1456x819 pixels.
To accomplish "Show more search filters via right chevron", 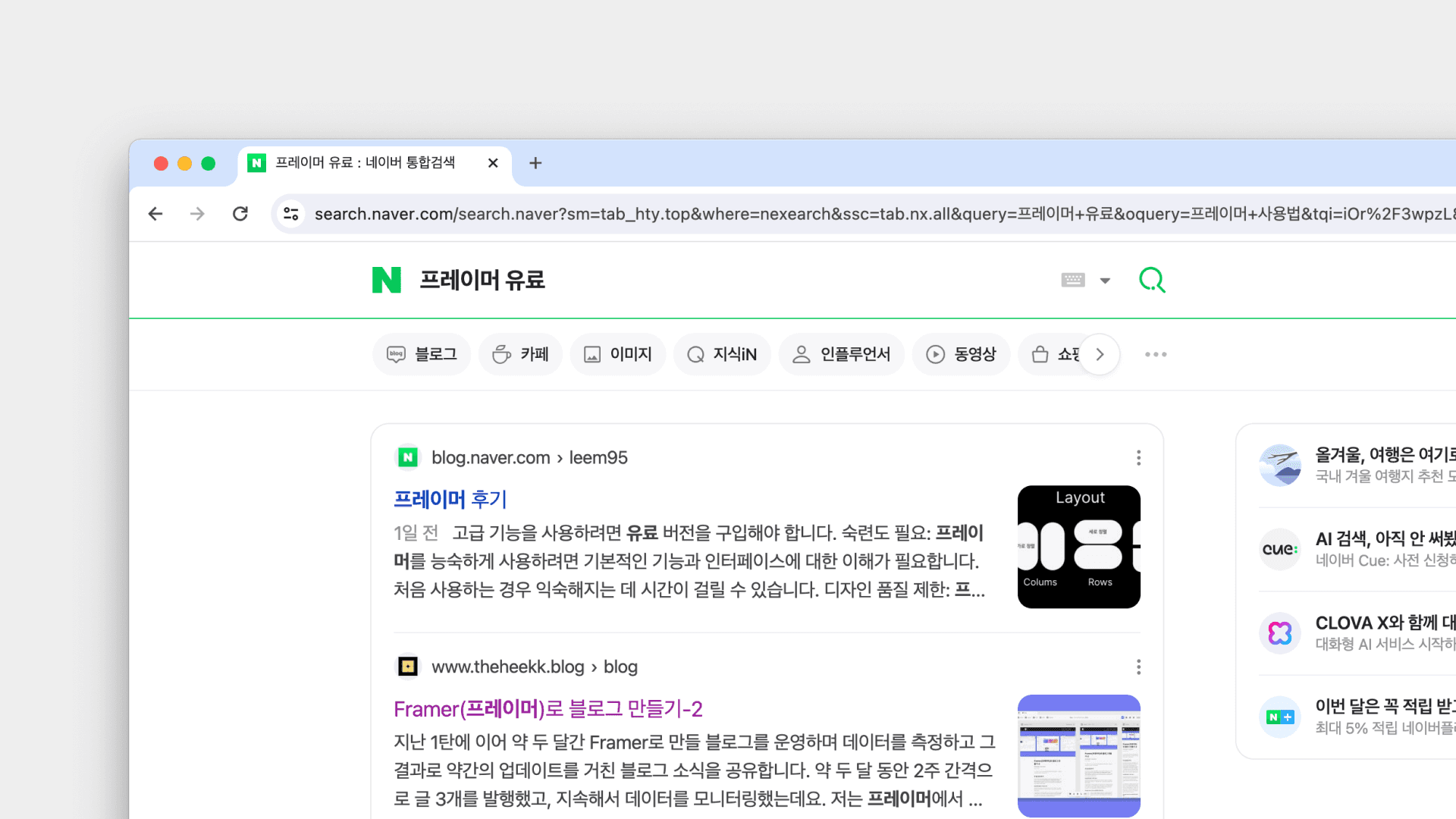I will tap(1100, 354).
